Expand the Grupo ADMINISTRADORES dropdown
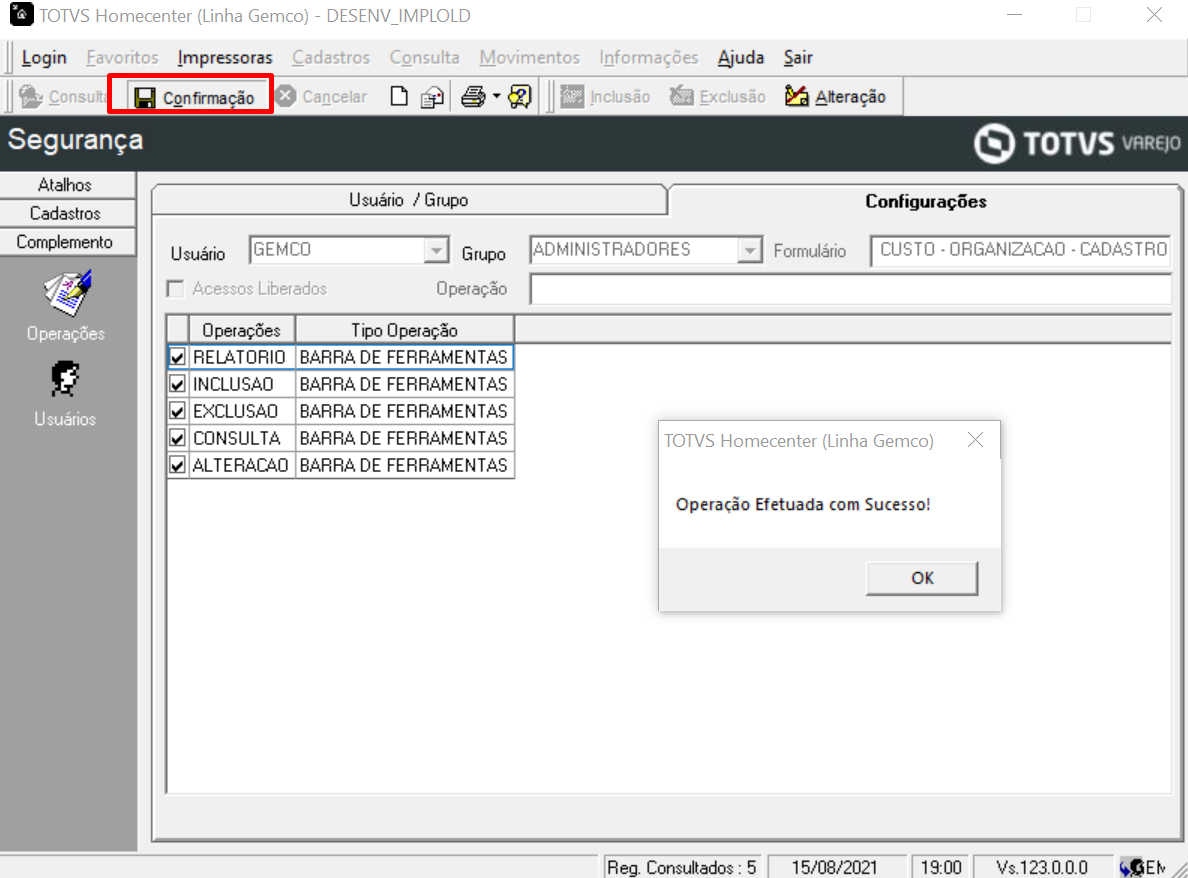 (749, 250)
